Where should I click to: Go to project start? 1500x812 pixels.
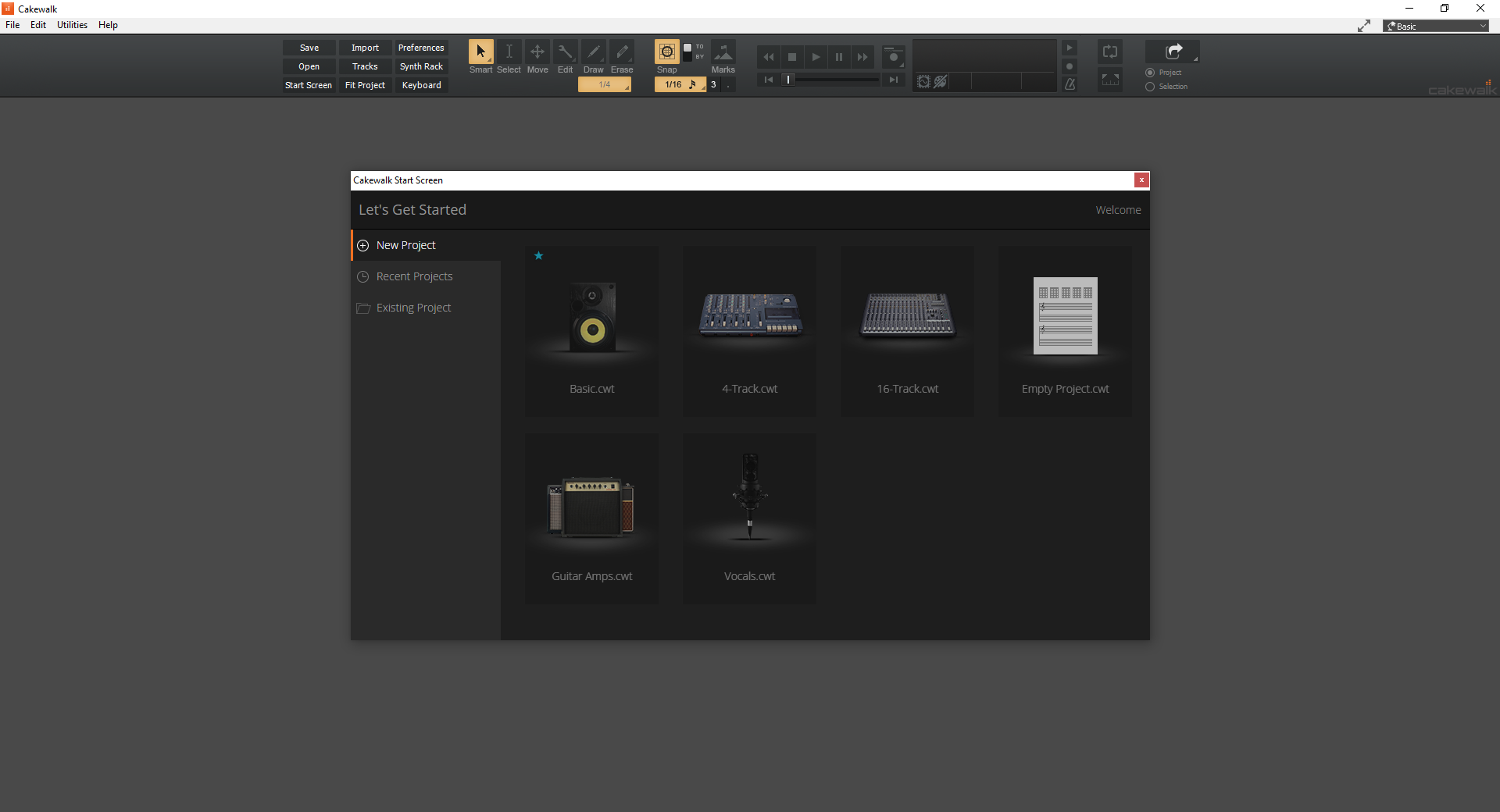pos(769,80)
